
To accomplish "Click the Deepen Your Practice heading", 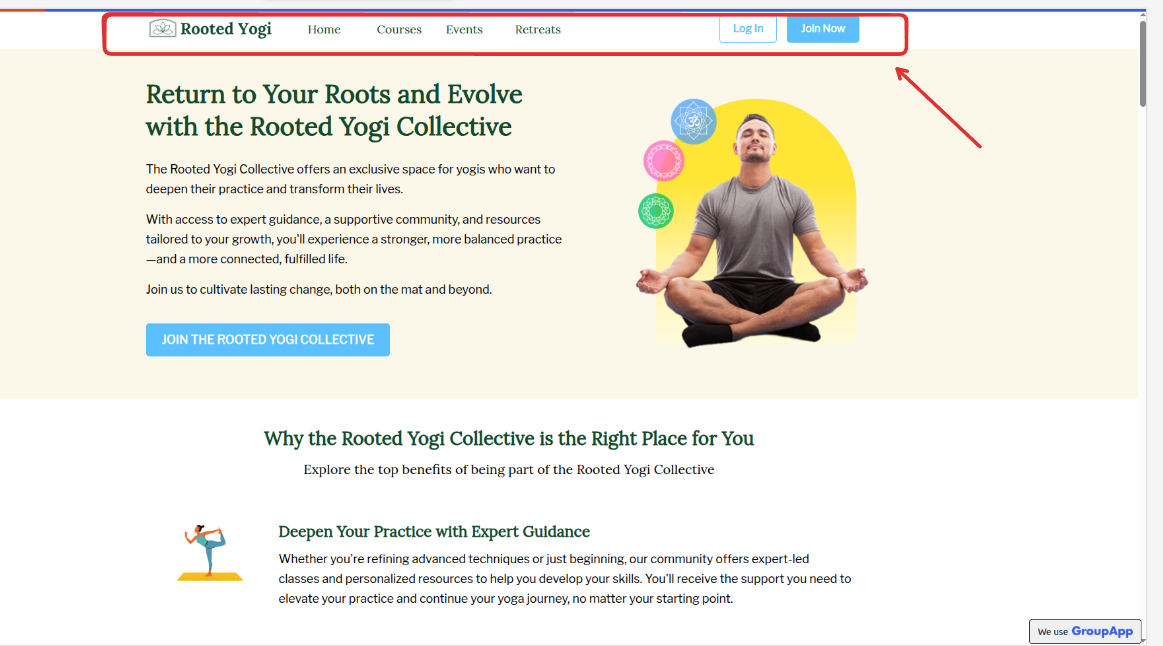I will pos(434,532).
